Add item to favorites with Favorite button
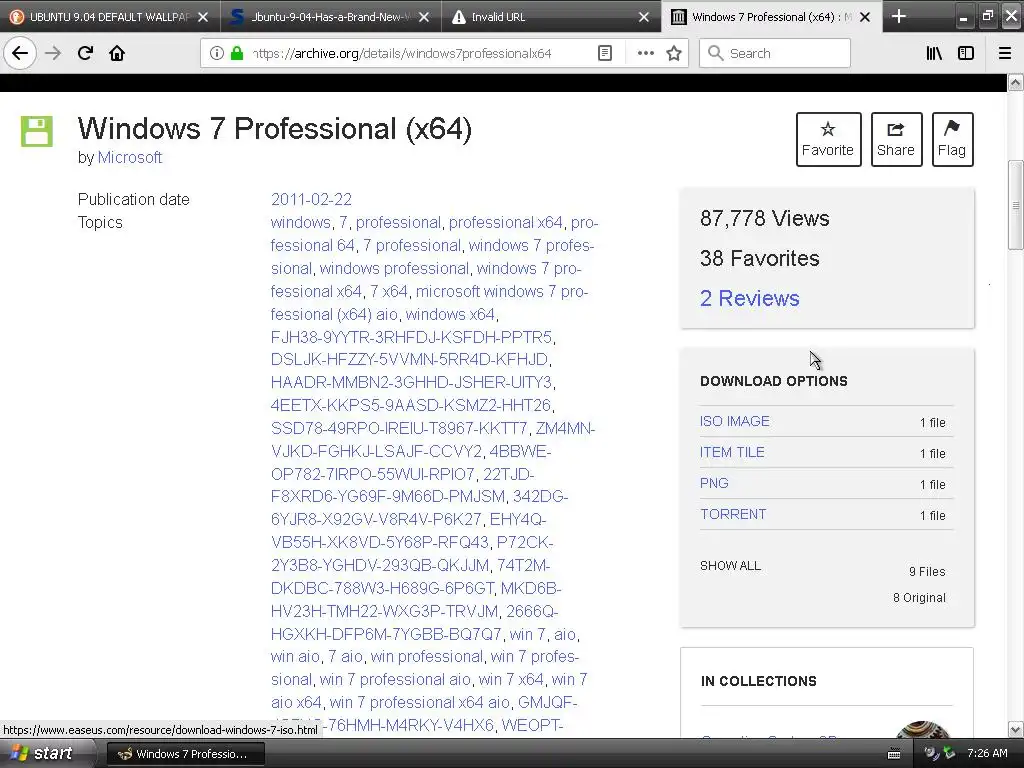Viewport: 1024px width, 768px height. coord(828,139)
